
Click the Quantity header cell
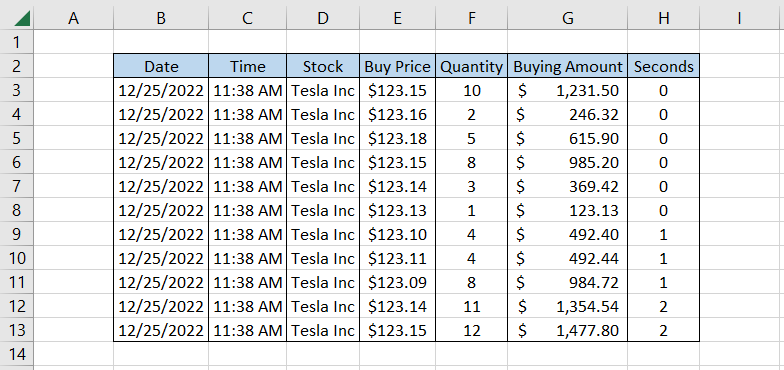[x=472, y=66]
